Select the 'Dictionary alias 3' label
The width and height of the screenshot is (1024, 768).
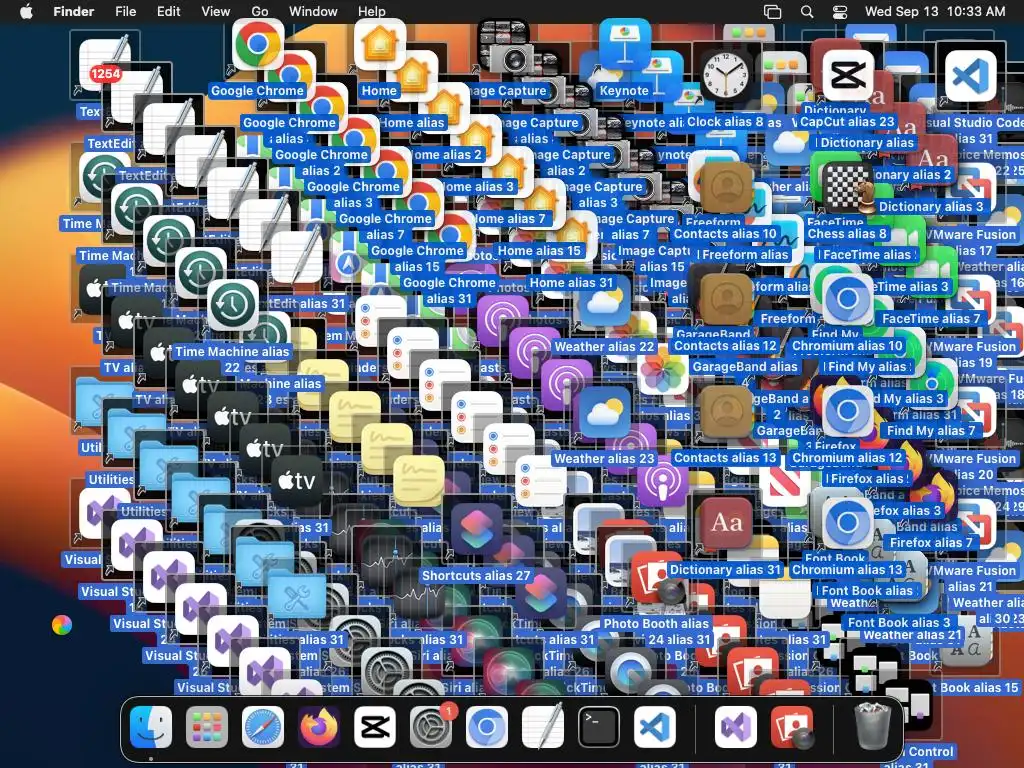click(x=931, y=206)
